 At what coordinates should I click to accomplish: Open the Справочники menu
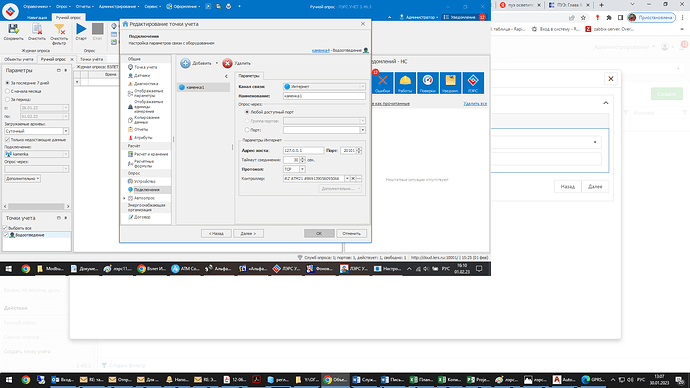click(x=37, y=7)
